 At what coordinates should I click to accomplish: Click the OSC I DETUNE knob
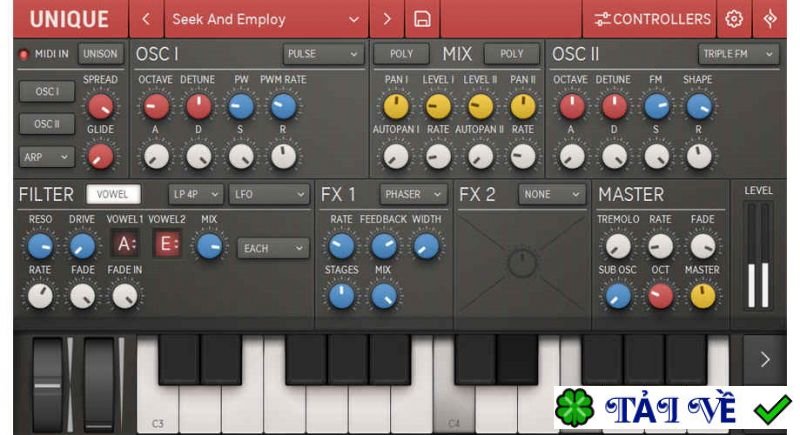pos(198,106)
